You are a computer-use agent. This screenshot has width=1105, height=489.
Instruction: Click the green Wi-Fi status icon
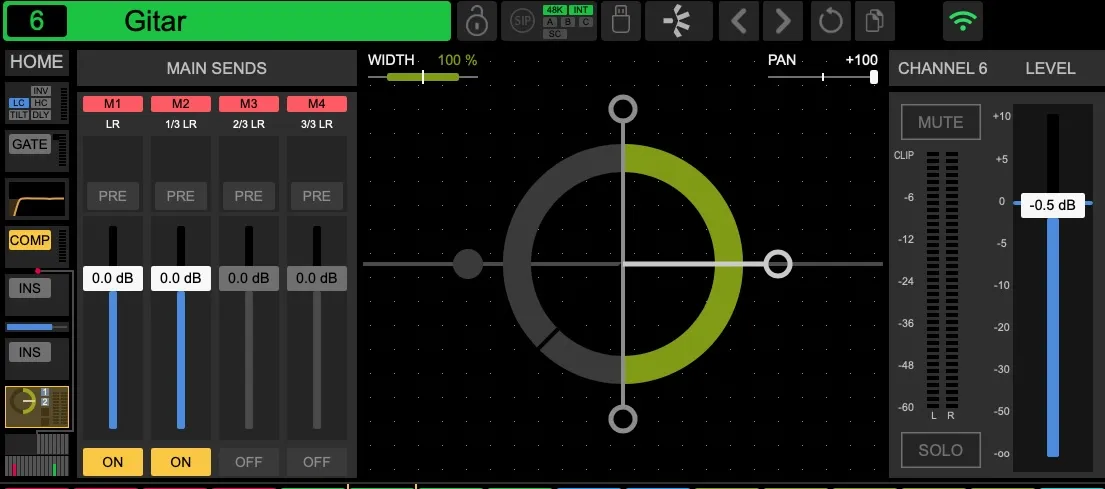pyautogui.click(x=963, y=21)
